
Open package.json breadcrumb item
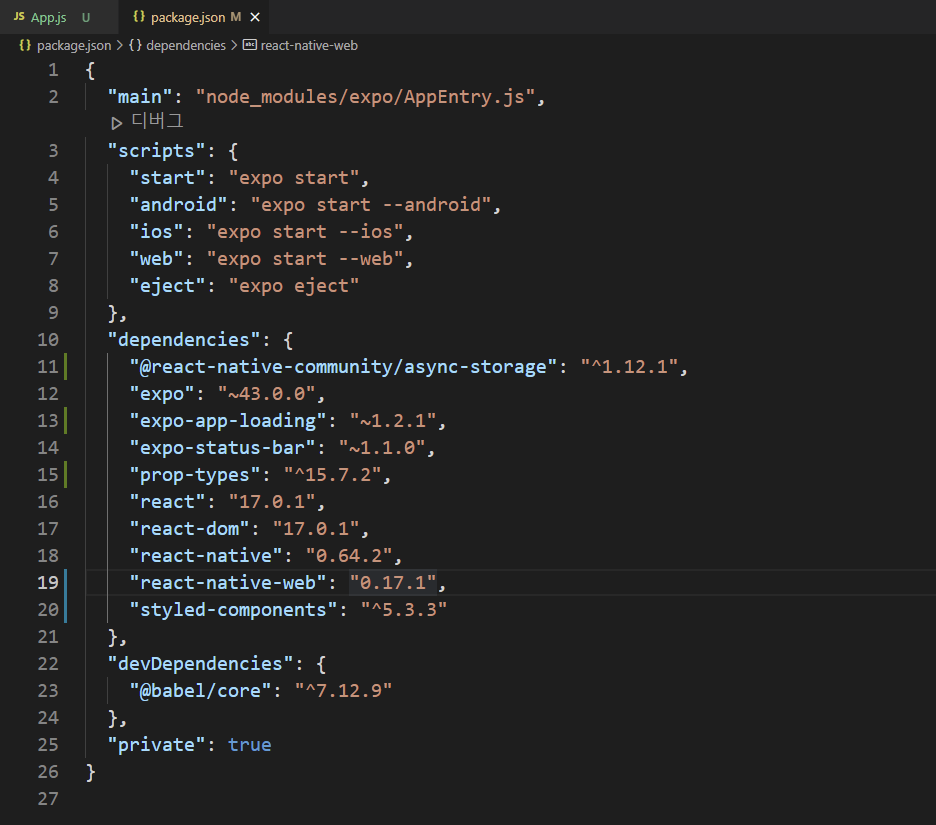pos(74,45)
